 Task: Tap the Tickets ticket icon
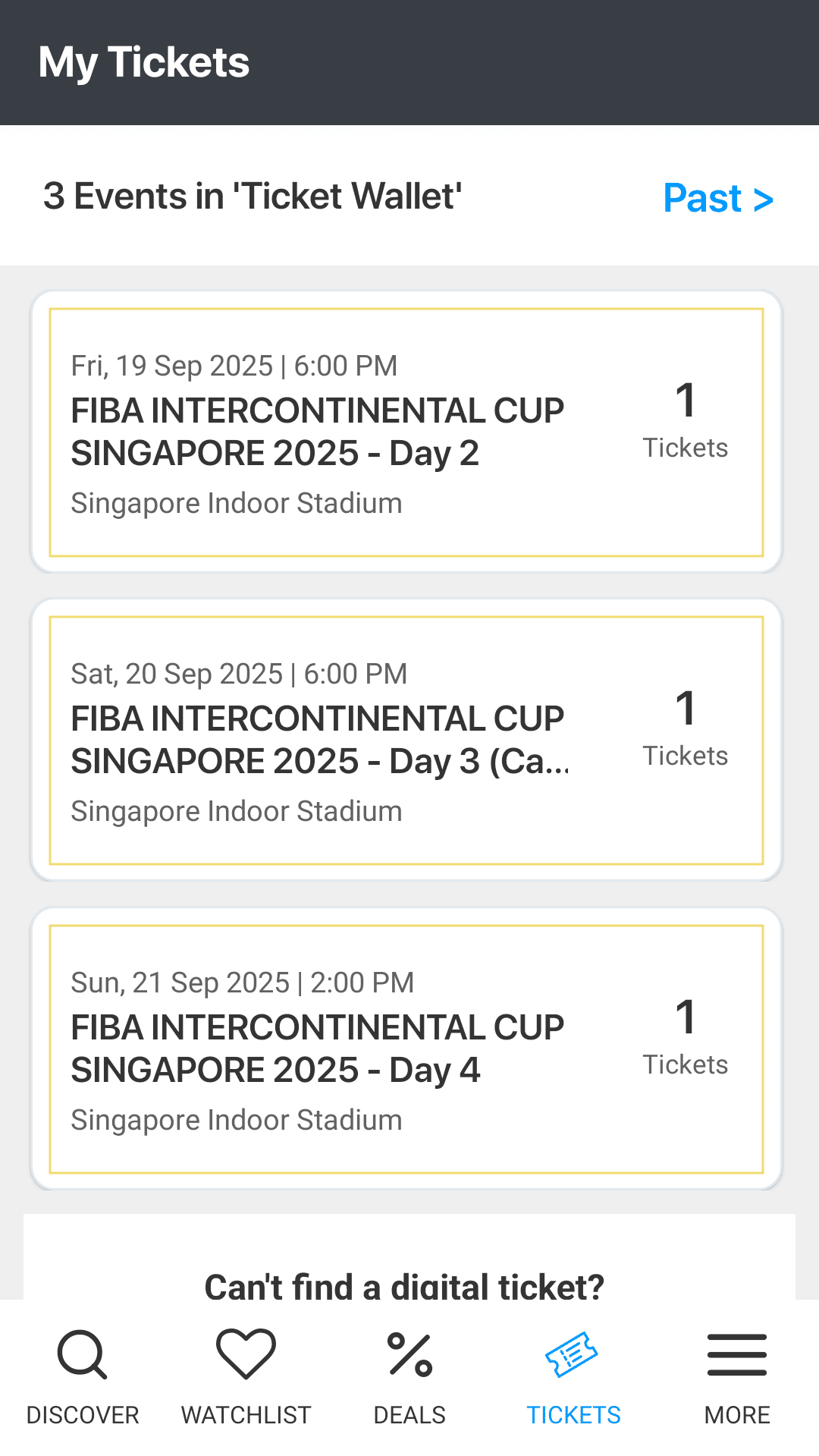[x=573, y=1354]
